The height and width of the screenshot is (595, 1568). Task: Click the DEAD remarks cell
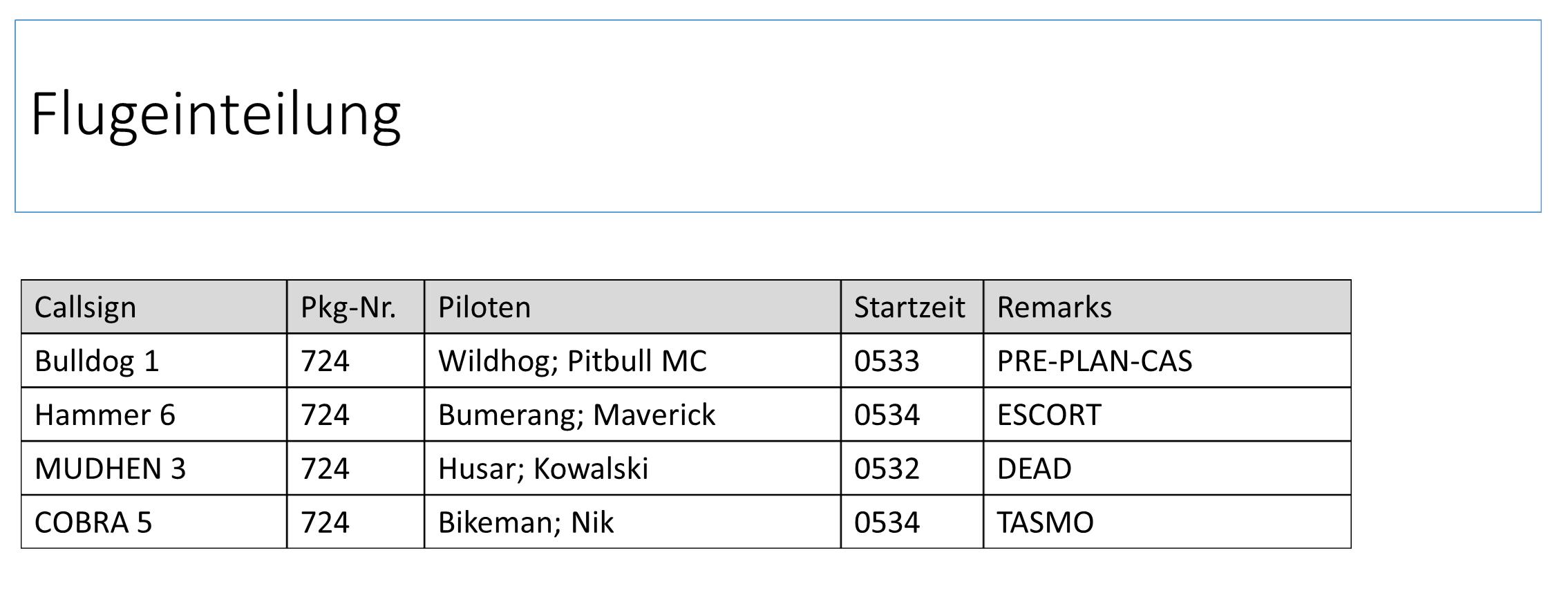(1167, 469)
